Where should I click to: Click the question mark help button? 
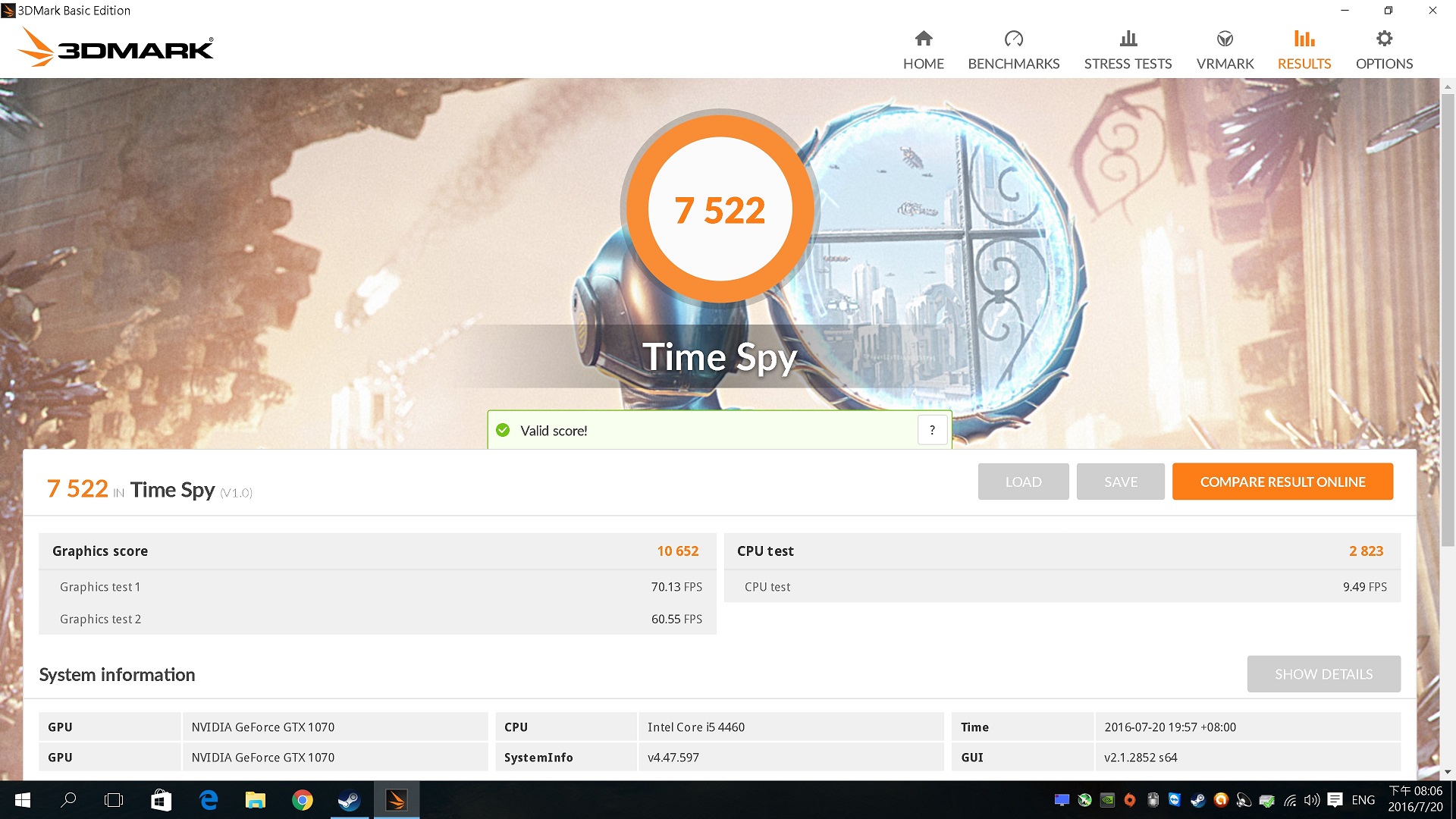click(932, 430)
